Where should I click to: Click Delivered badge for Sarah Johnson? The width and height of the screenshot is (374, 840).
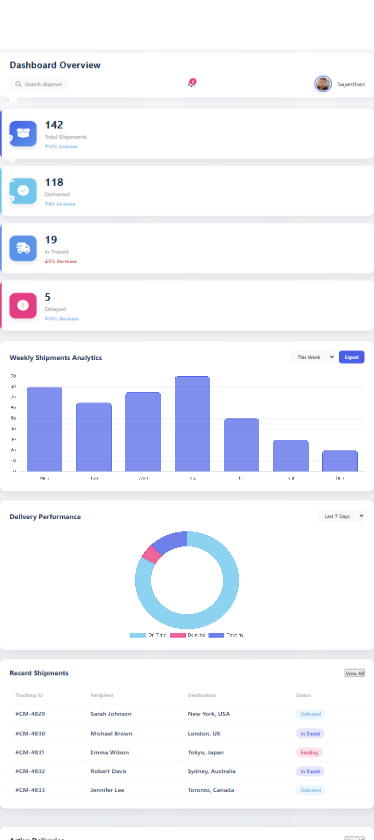pyautogui.click(x=311, y=714)
